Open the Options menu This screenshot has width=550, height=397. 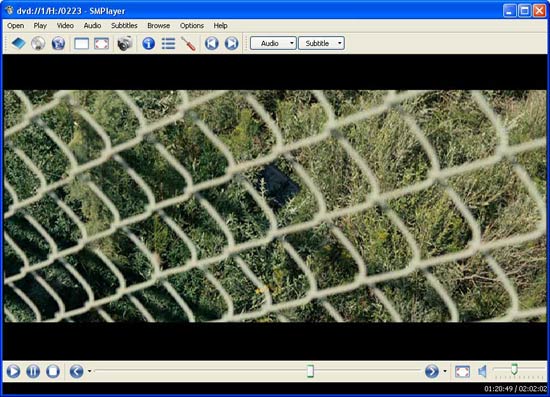click(192, 26)
